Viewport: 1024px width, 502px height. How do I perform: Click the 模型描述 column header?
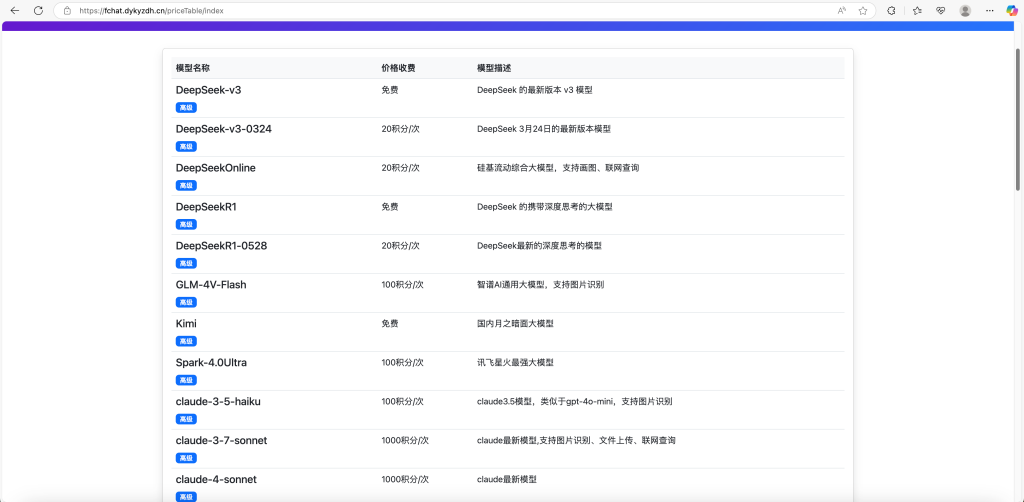click(494, 68)
